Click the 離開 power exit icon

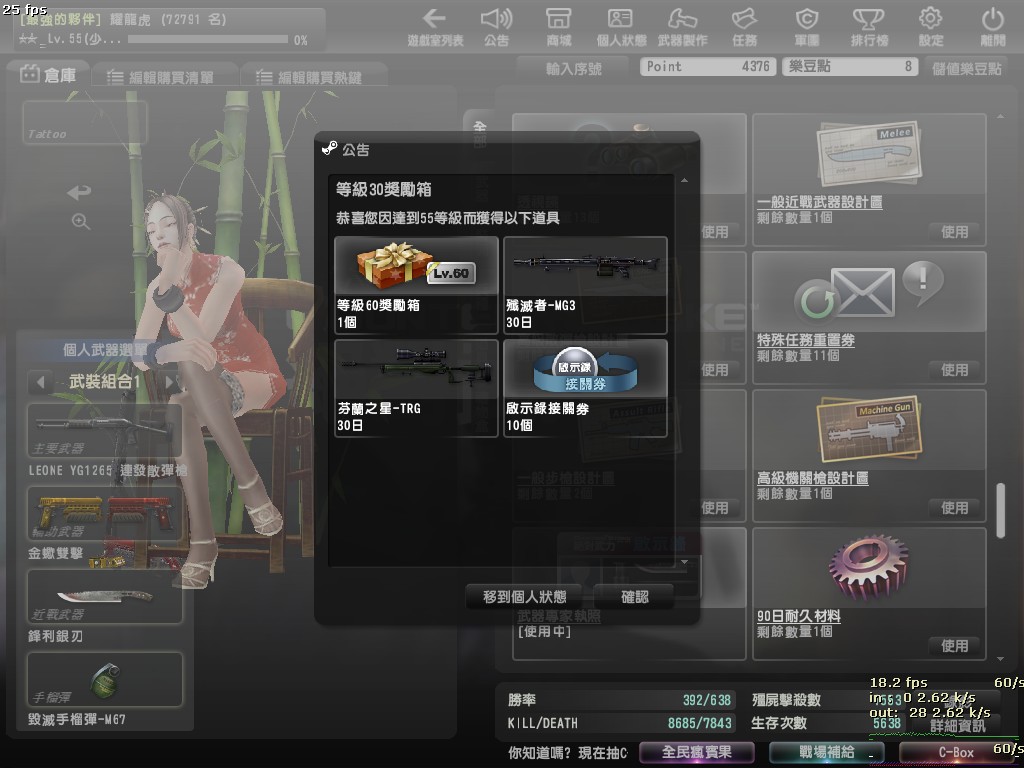point(992,20)
